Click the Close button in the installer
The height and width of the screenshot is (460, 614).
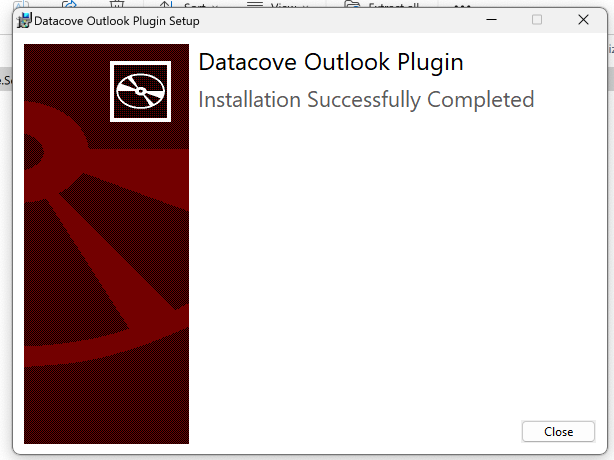558,431
